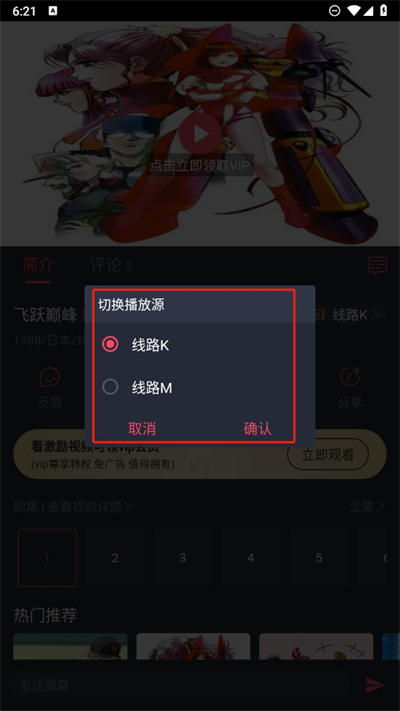The image size is (400, 711).
Task: Switch to the 简介 tab
Action: (x=38, y=265)
